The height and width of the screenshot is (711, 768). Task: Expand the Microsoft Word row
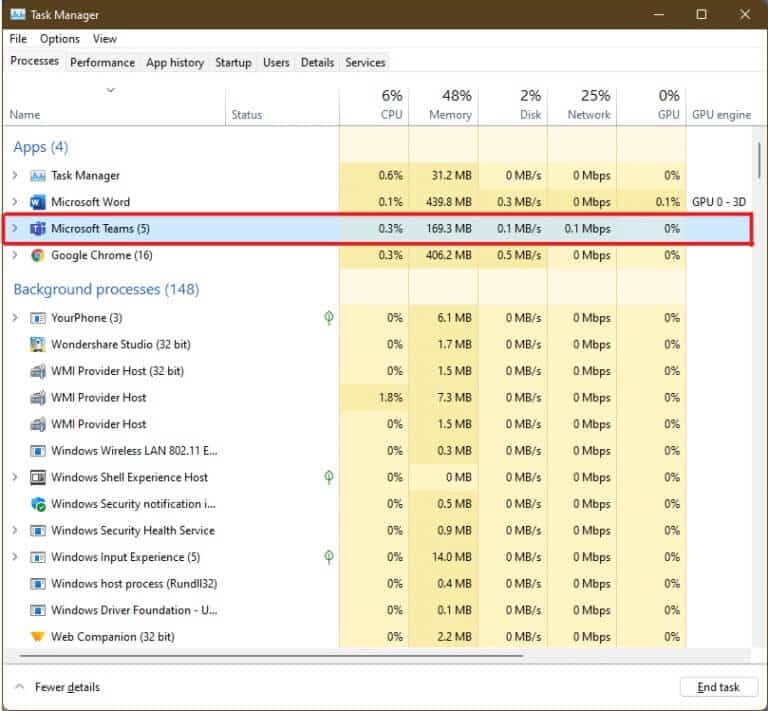[15, 202]
